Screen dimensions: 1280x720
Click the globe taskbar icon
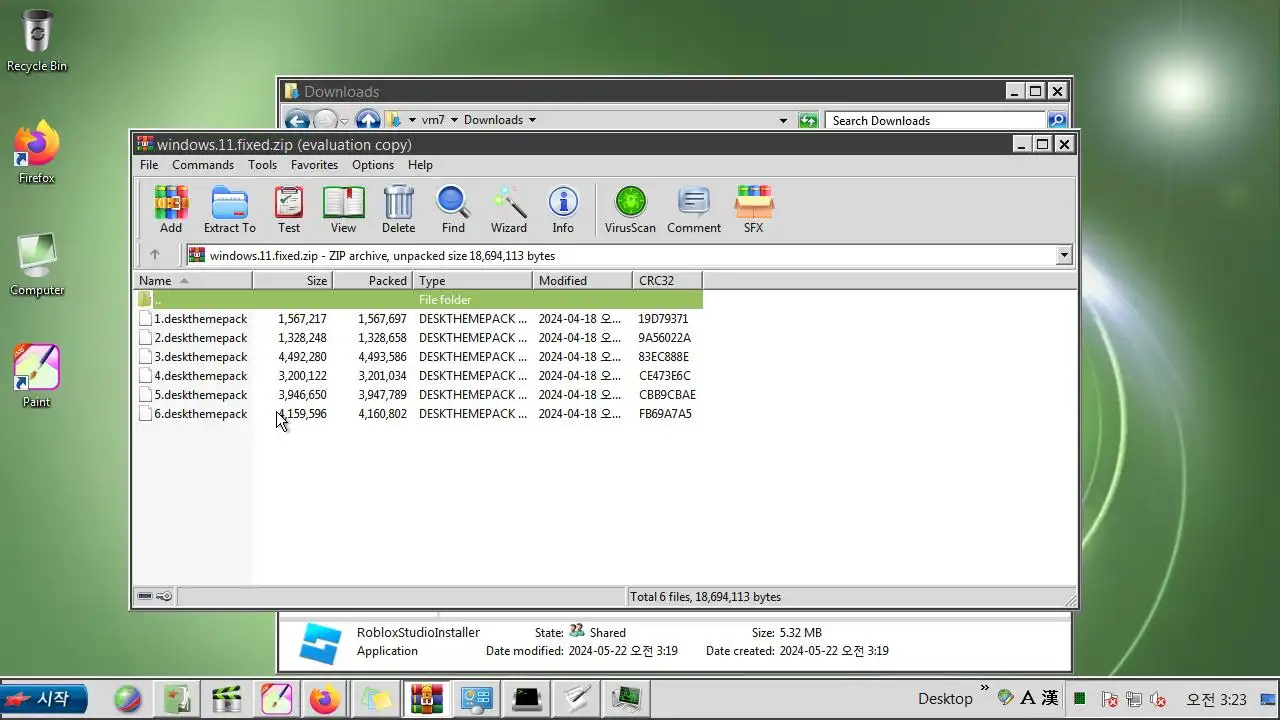coord(127,699)
